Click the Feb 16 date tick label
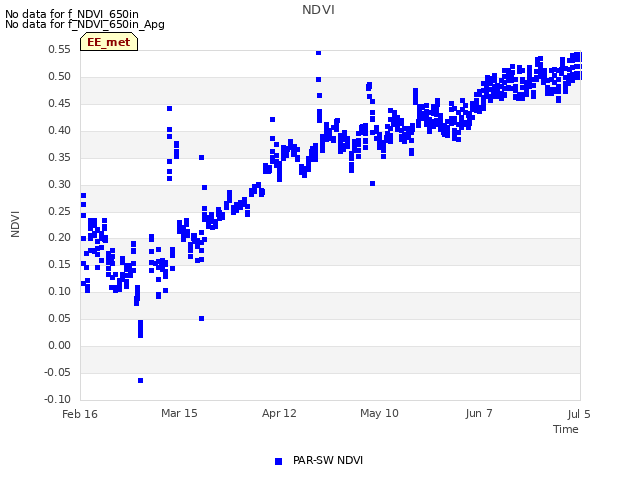The width and height of the screenshot is (640, 480). click(x=80, y=414)
